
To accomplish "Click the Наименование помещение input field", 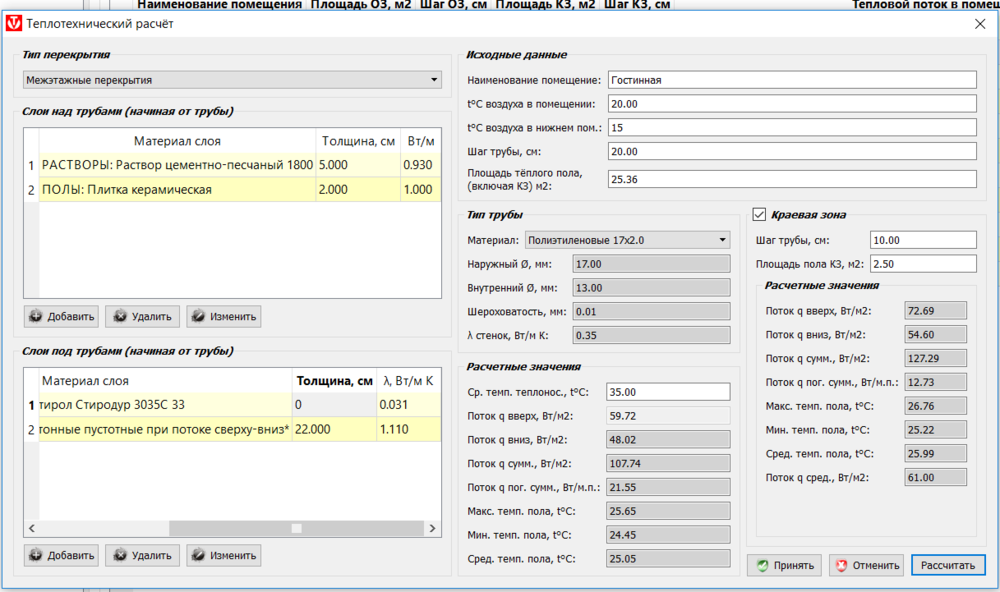I will coord(790,80).
